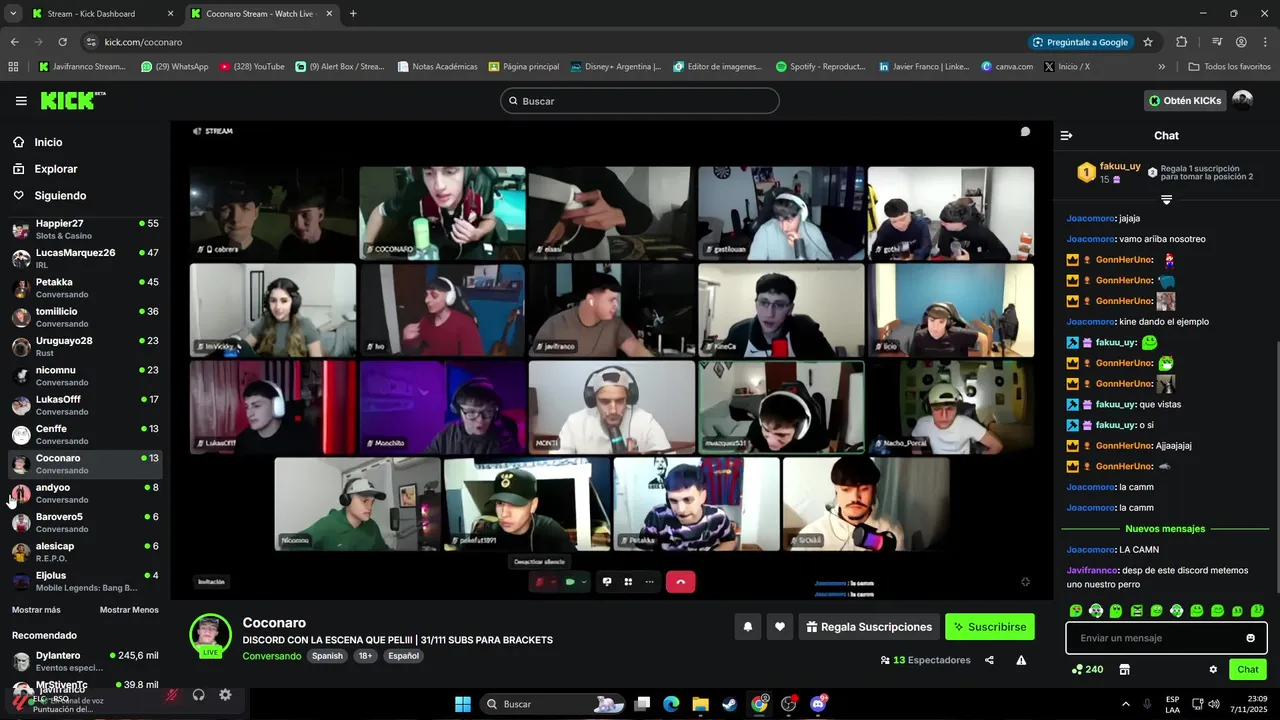This screenshot has height=720, width=1280.
Task: Open the Chrome three-dot menu
Action: (1264, 42)
